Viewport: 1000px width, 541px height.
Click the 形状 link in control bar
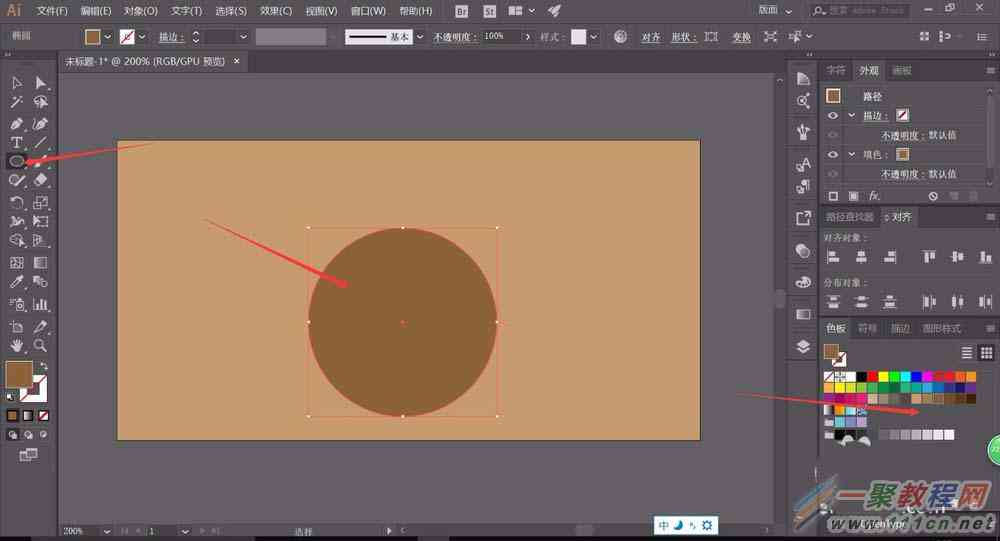point(683,37)
